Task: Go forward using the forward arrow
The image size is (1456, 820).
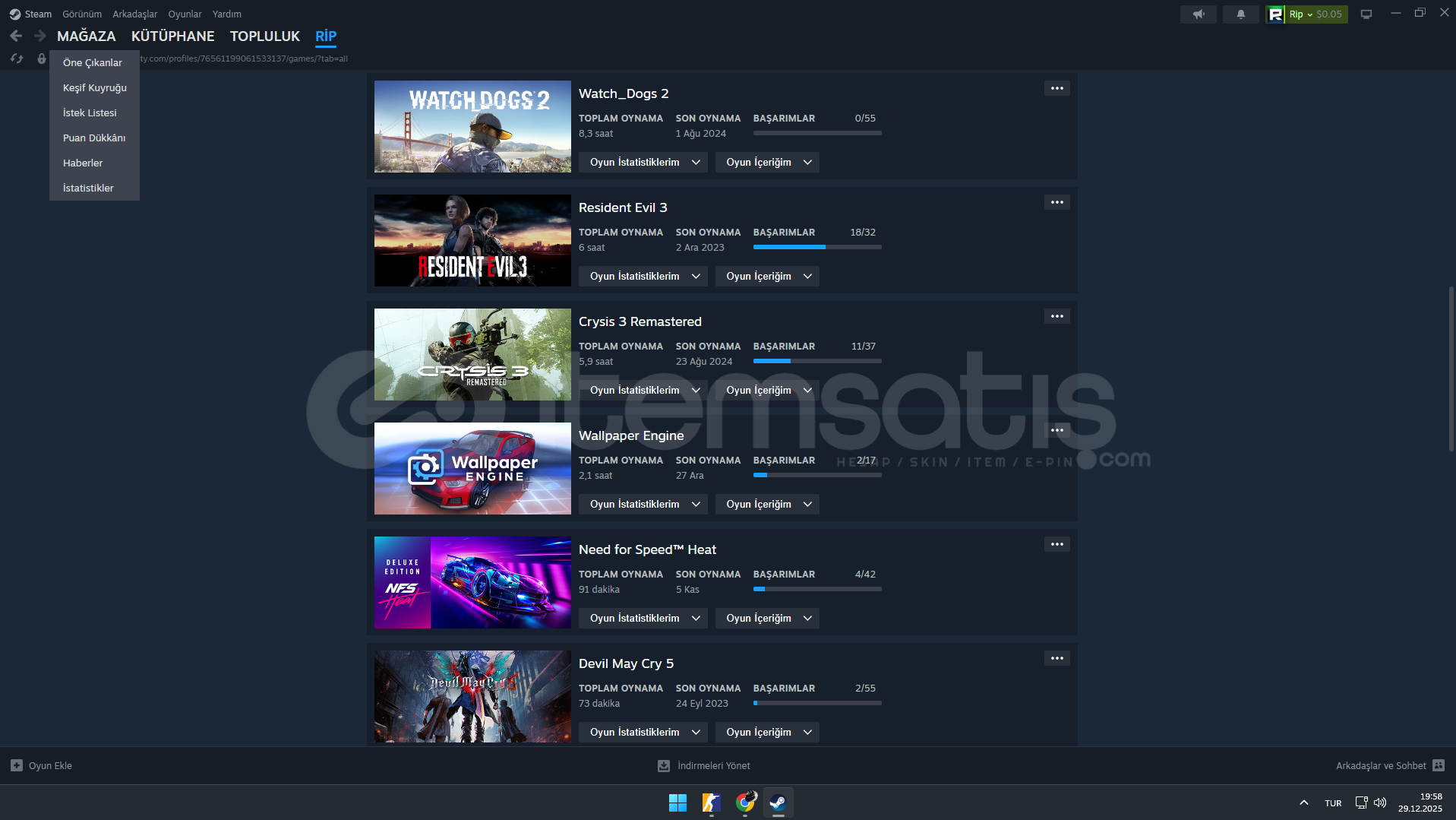Action: (40, 36)
